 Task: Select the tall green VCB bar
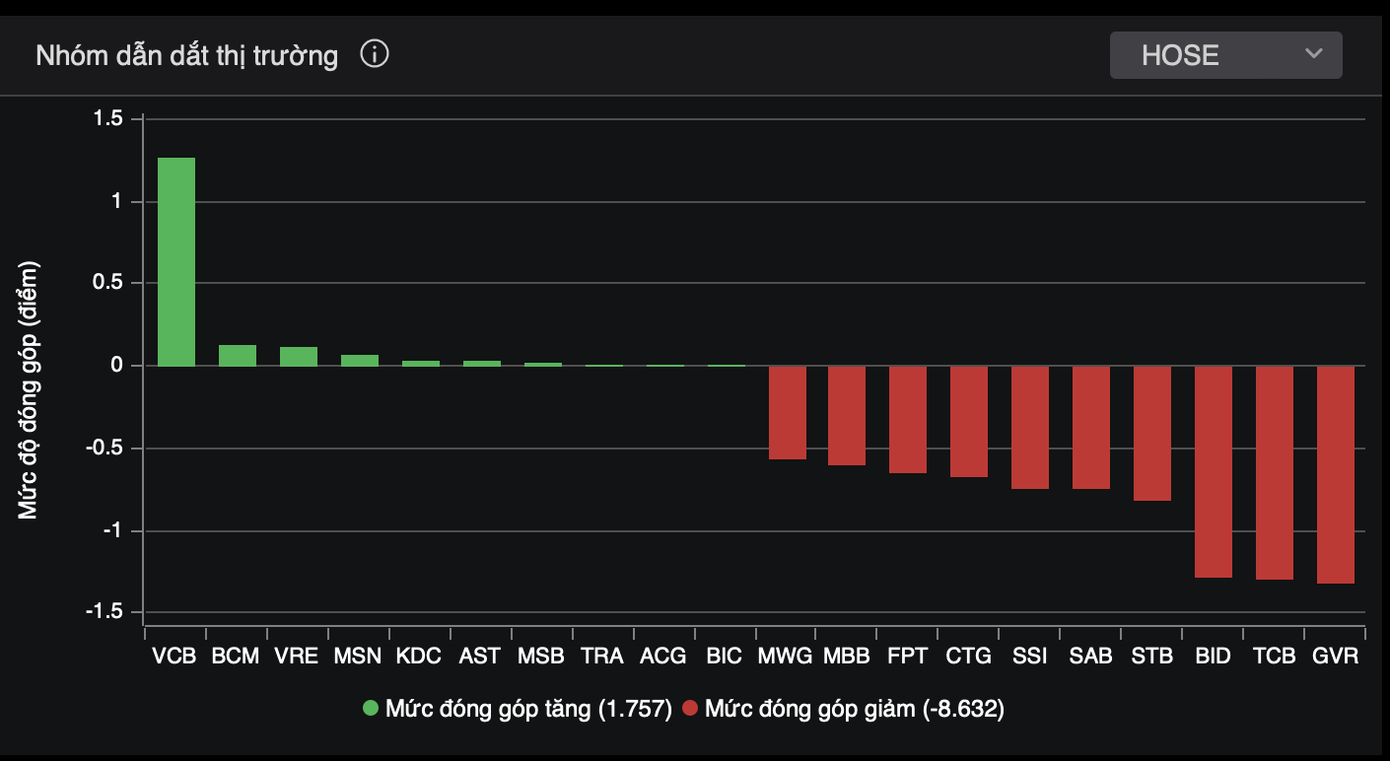pyautogui.click(x=176, y=262)
